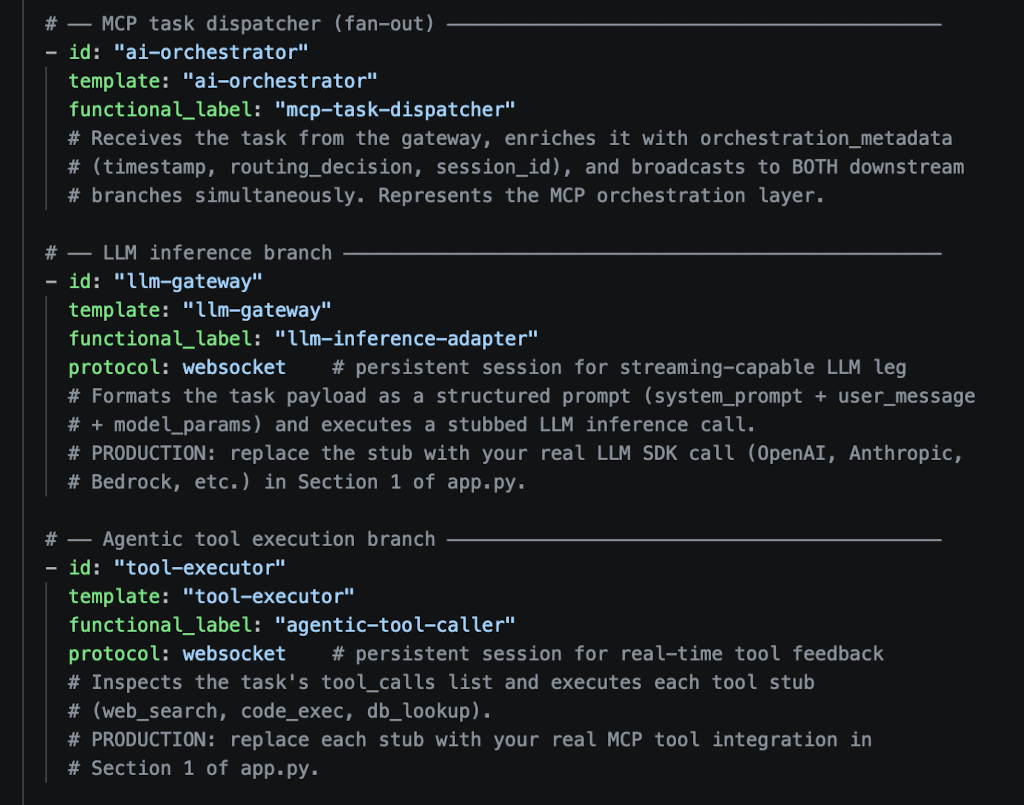Click the "ai-orchestrator" id value
Image resolution: width=1024 pixels, height=805 pixels.
[210, 52]
